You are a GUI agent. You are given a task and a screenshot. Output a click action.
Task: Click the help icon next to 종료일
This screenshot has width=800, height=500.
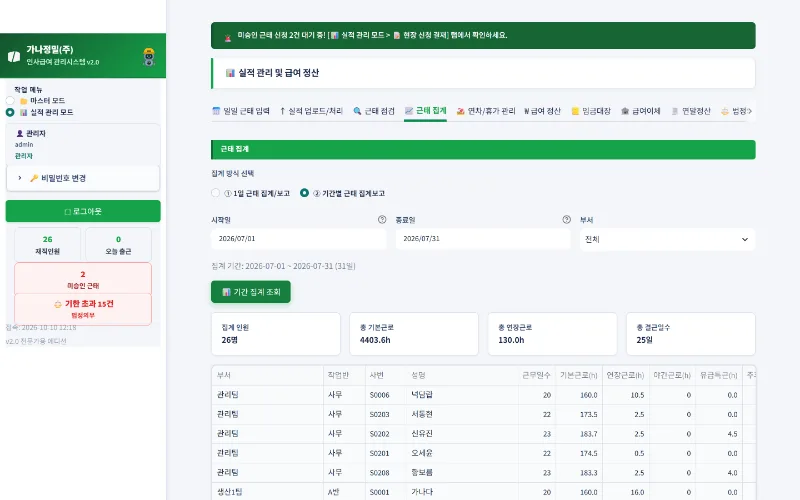point(566,219)
